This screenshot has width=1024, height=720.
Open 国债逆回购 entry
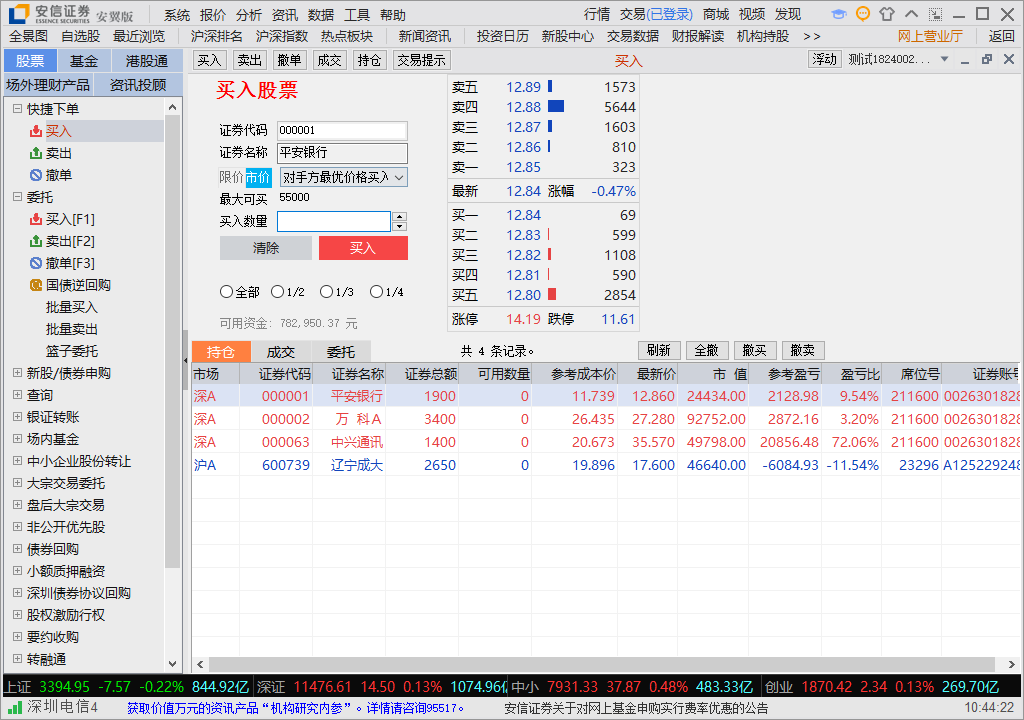70,285
